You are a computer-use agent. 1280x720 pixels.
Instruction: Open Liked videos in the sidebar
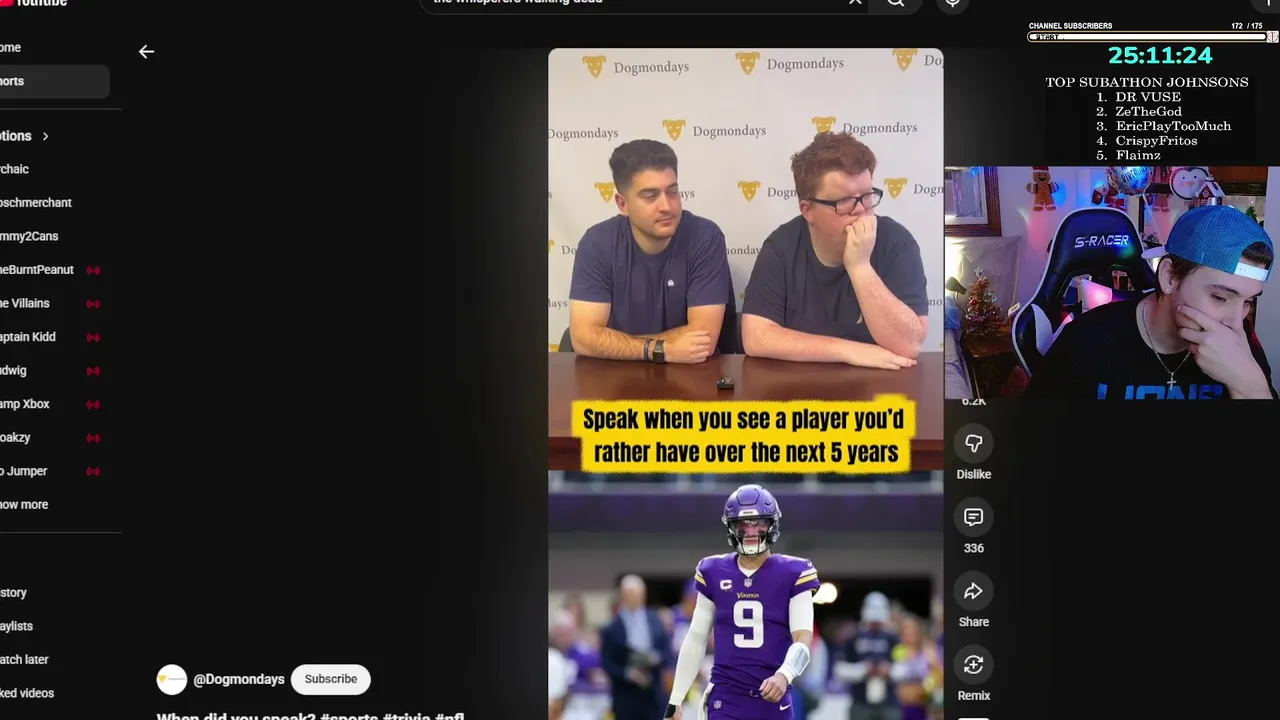(x=55, y=693)
